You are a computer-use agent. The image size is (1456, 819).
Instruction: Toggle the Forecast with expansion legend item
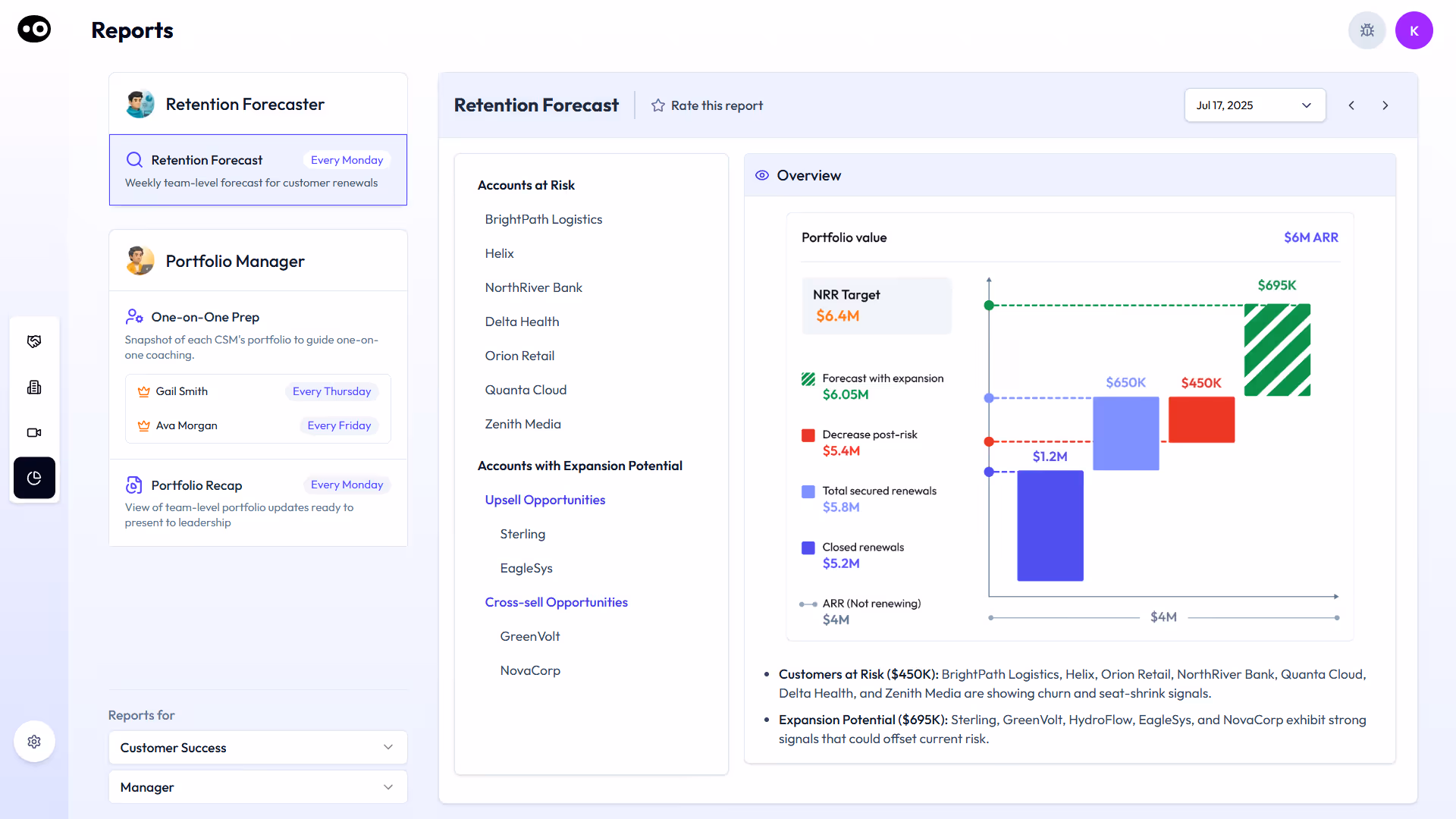[x=883, y=378]
